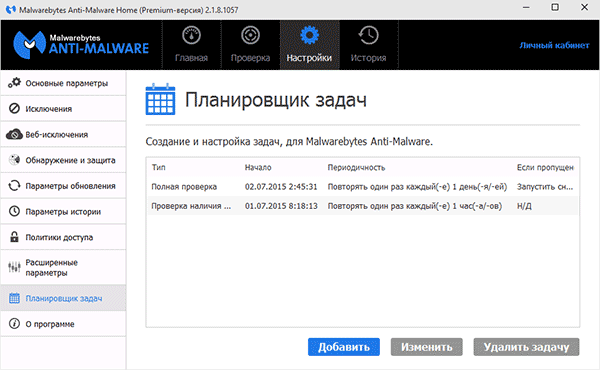Click the 1 час(-а/-ов) periodicity cell
Image resolution: width=600 pixels, height=370 pixels.
[x=415, y=206]
